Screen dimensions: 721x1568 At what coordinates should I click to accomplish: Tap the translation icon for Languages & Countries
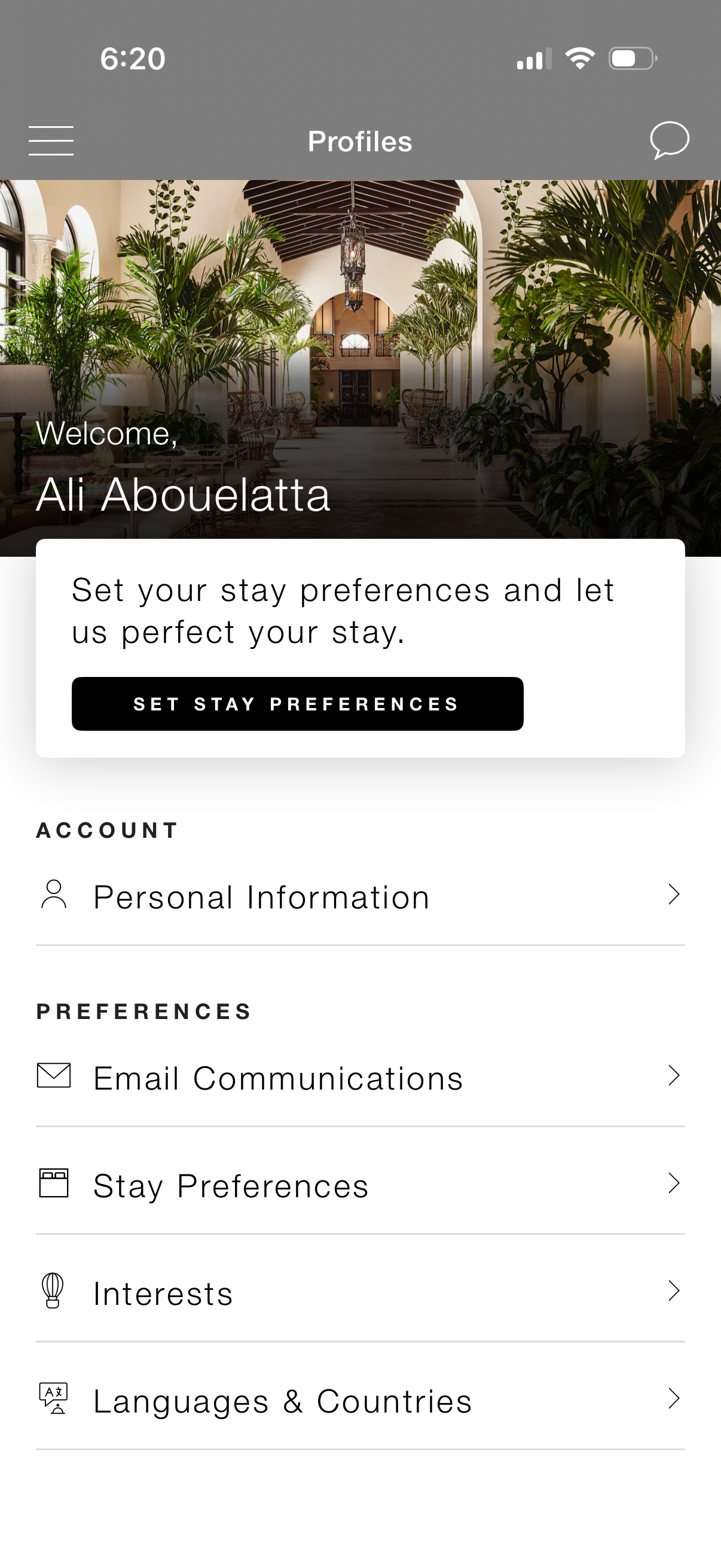coord(54,1398)
